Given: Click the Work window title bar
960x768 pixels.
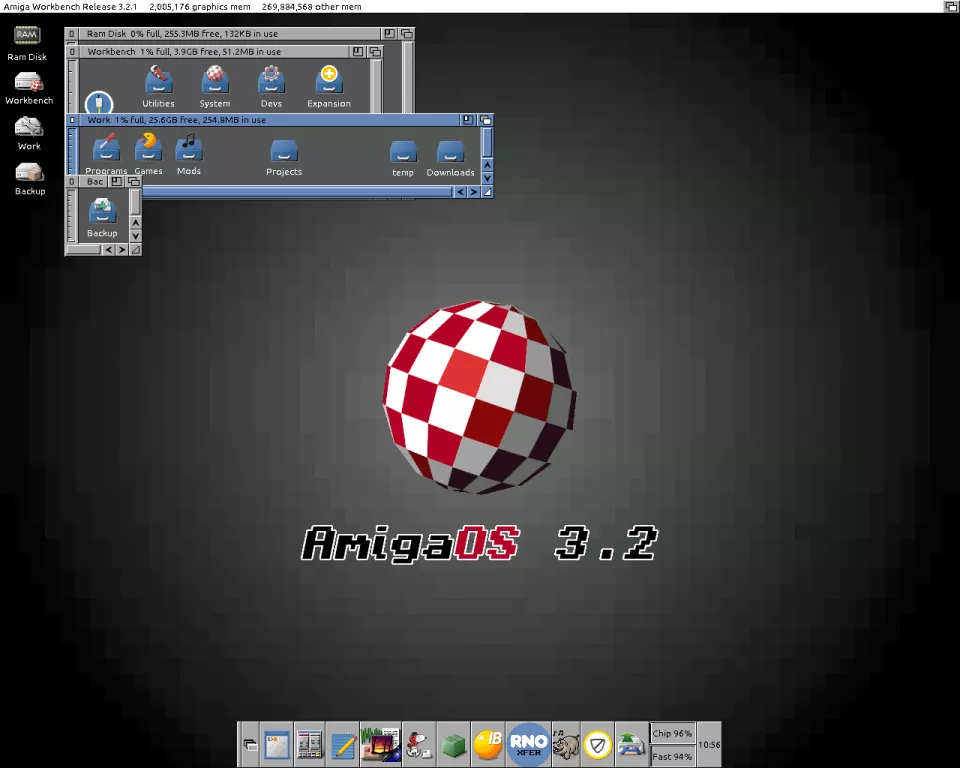Looking at the screenshot, I should tap(300, 120).
